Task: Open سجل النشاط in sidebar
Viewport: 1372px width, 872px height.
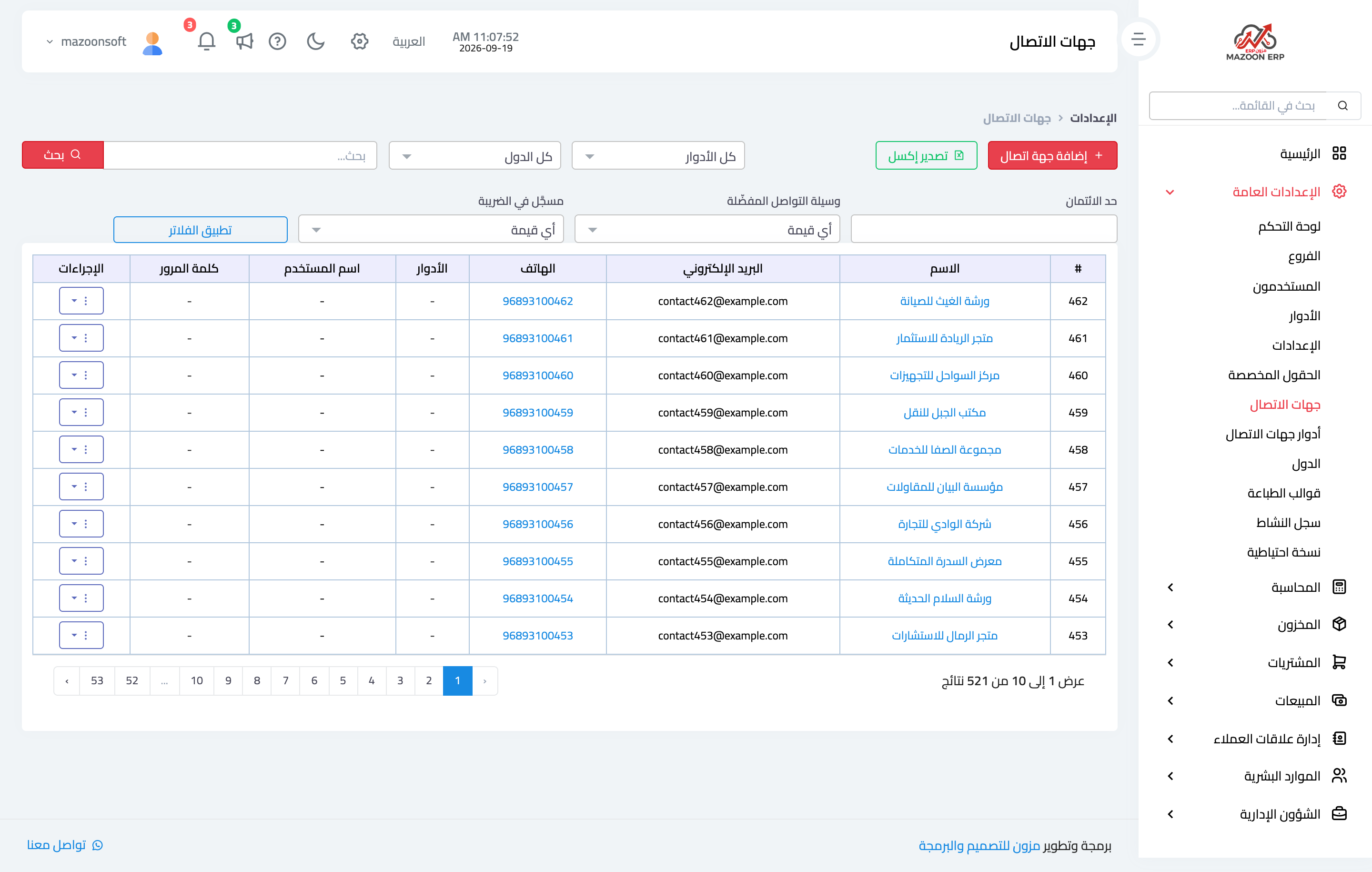Action: click(1288, 523)
